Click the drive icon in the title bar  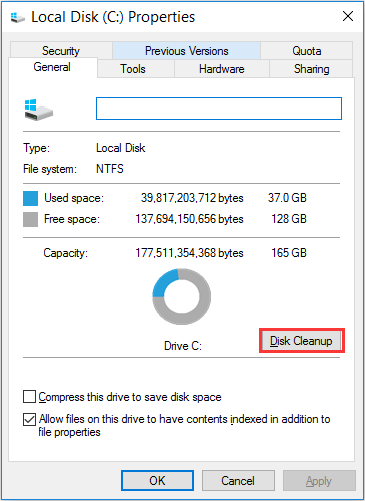click(17, 17)
